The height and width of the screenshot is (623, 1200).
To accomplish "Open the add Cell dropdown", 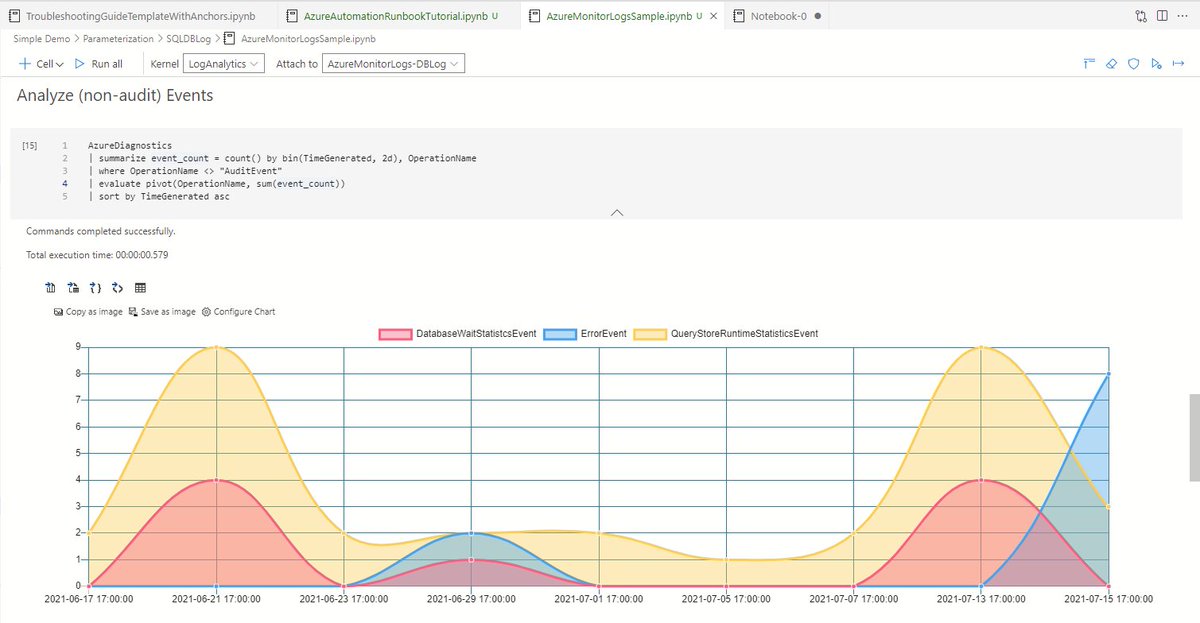I will click(41, 63).
